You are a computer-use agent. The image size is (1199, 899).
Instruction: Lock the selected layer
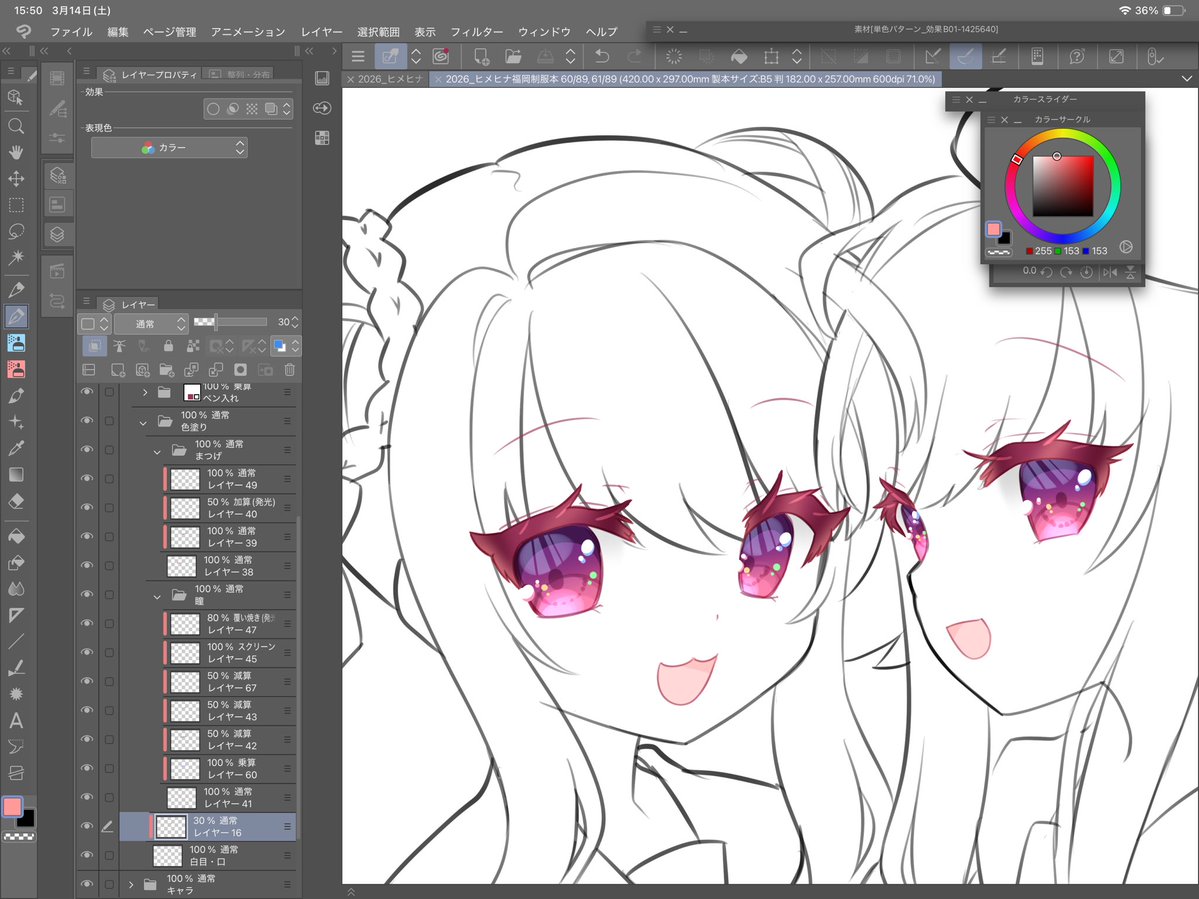point(169,346)
